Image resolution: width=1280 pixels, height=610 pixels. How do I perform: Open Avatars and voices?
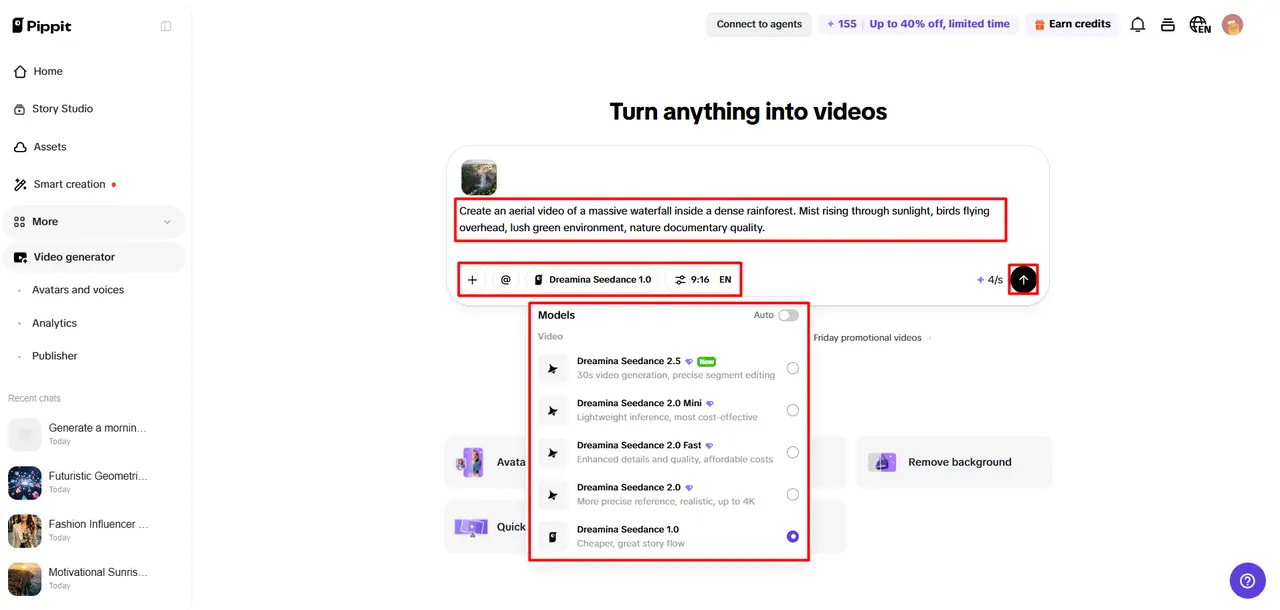point(78,290)
